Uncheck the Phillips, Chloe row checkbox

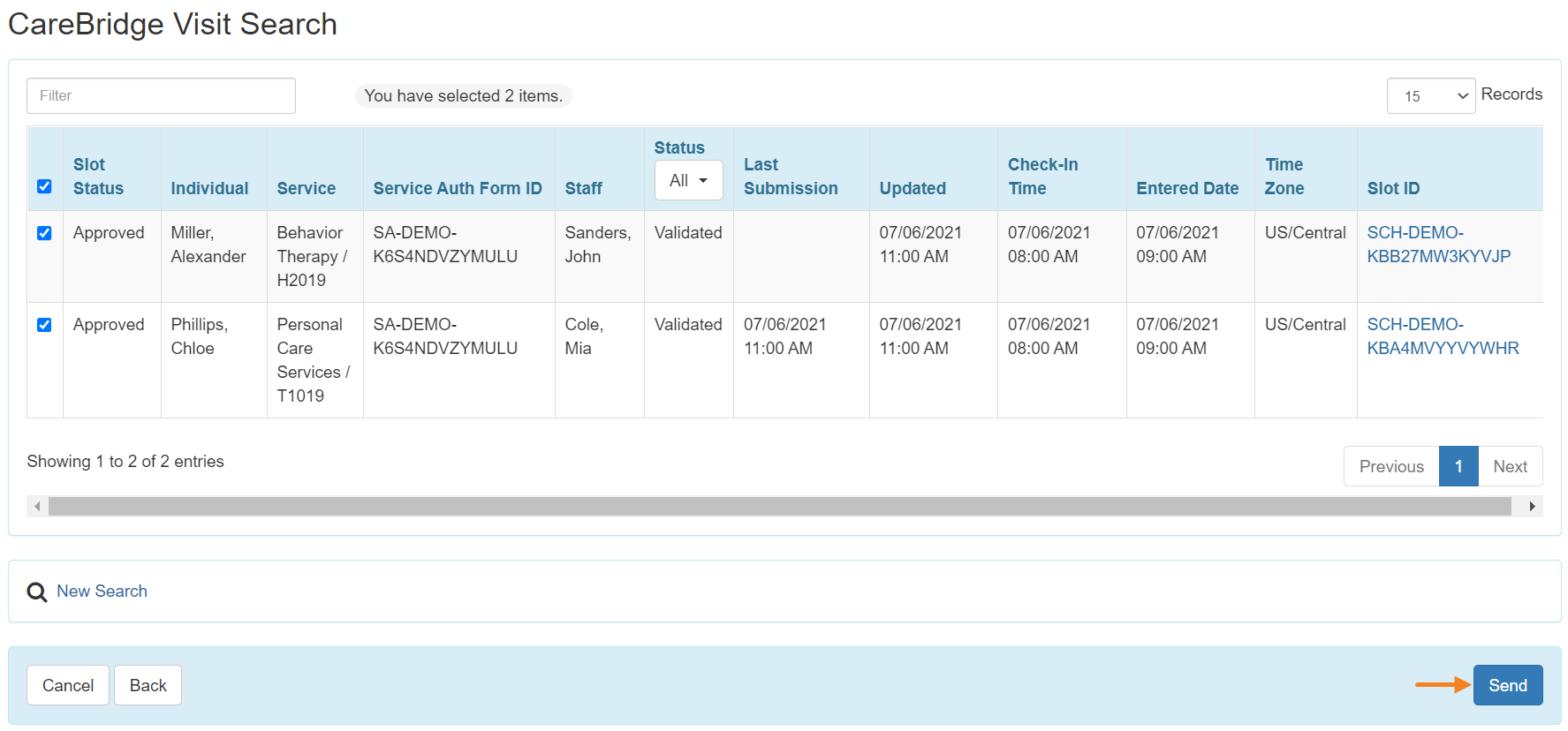coord(44,325)
